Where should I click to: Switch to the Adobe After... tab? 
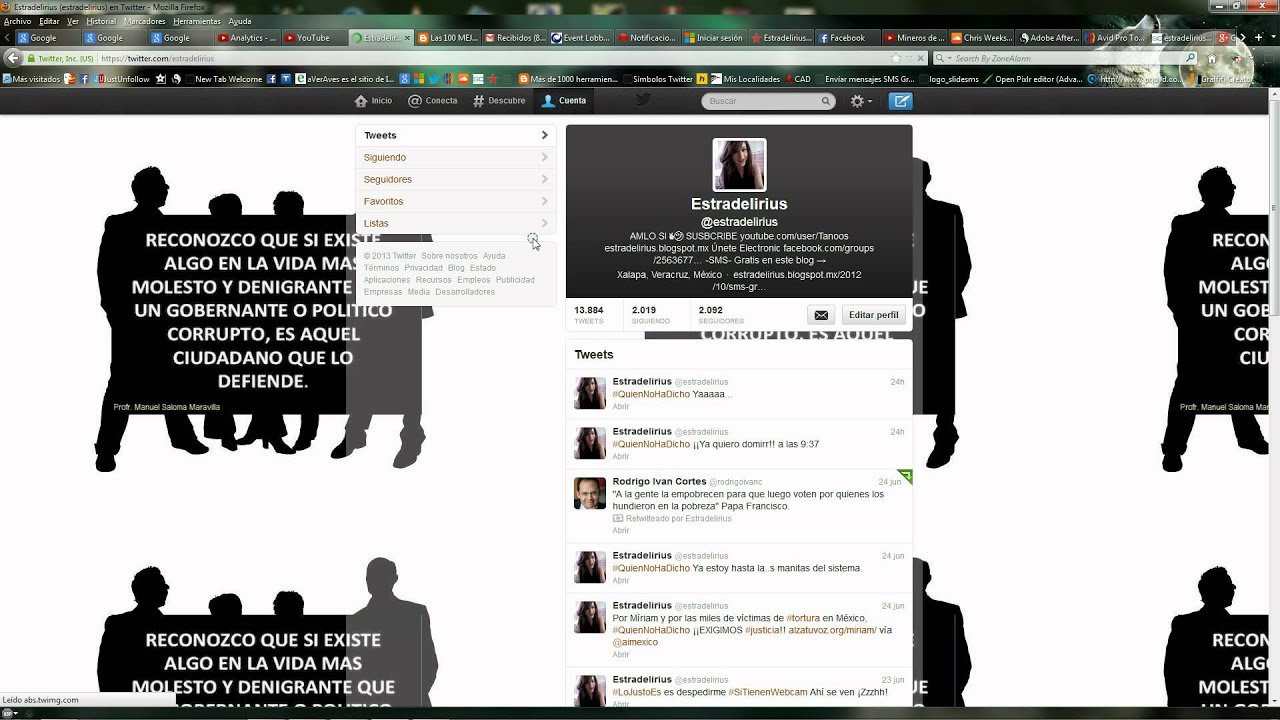(x=1047, y=38)
